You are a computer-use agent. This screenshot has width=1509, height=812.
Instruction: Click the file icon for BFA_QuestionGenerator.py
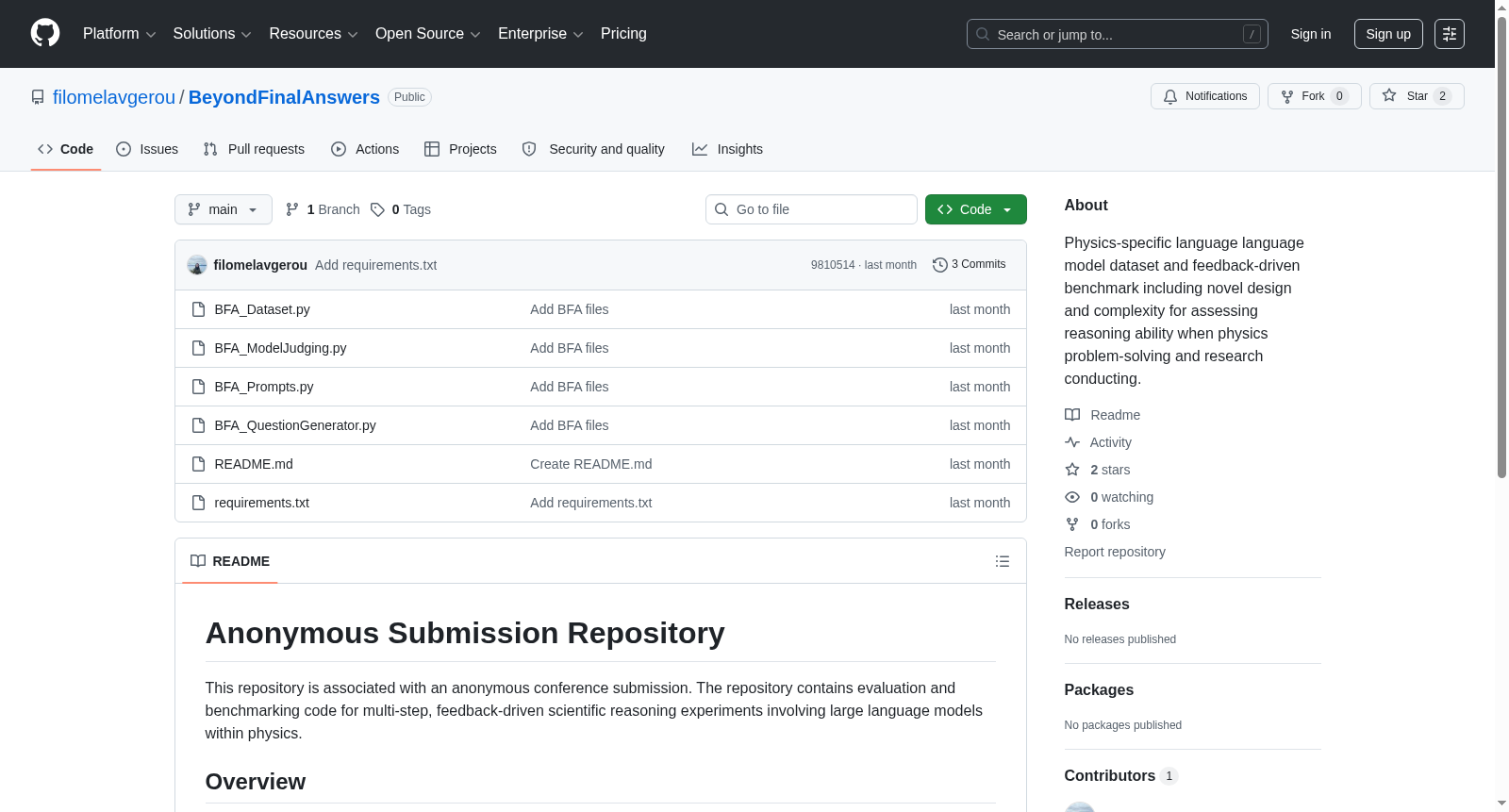198,425
